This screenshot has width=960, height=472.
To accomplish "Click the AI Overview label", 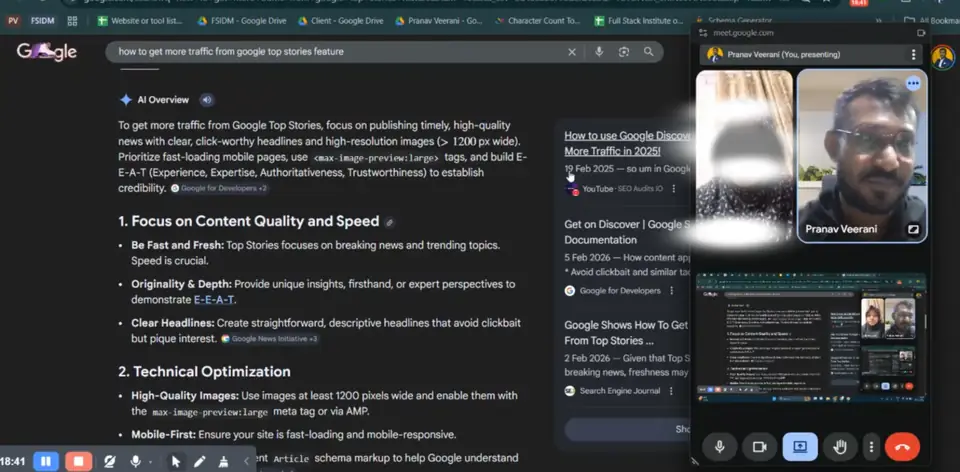I will 163,100.
